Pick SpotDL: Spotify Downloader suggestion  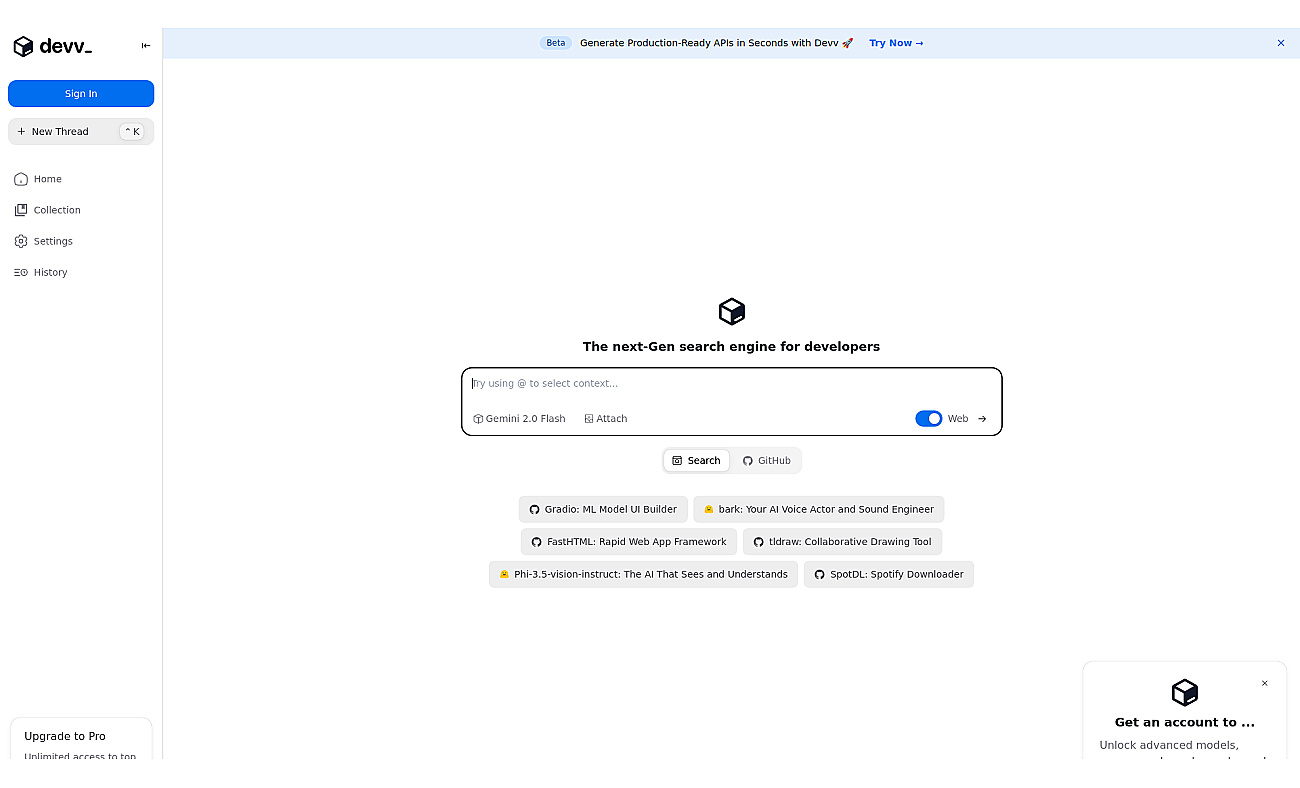889,574
